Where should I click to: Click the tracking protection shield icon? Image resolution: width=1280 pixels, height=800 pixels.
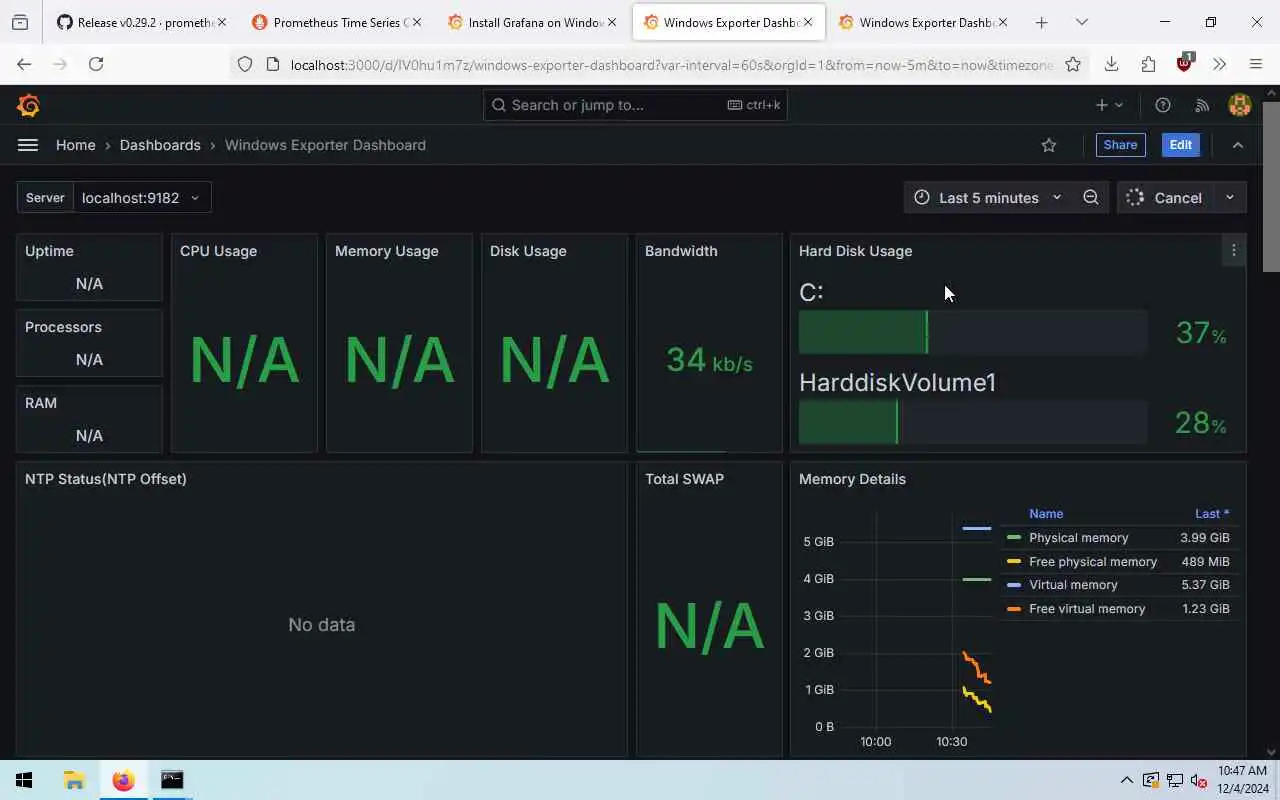click(245, 64)
